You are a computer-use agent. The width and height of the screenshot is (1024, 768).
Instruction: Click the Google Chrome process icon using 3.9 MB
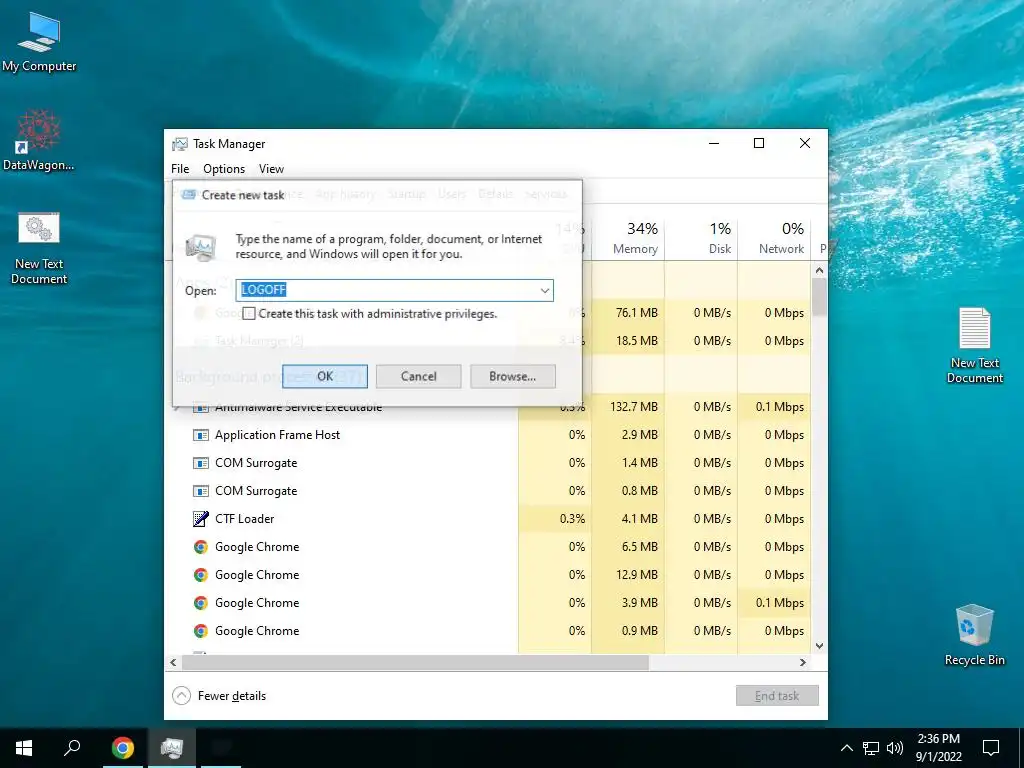tap(200, 603)
